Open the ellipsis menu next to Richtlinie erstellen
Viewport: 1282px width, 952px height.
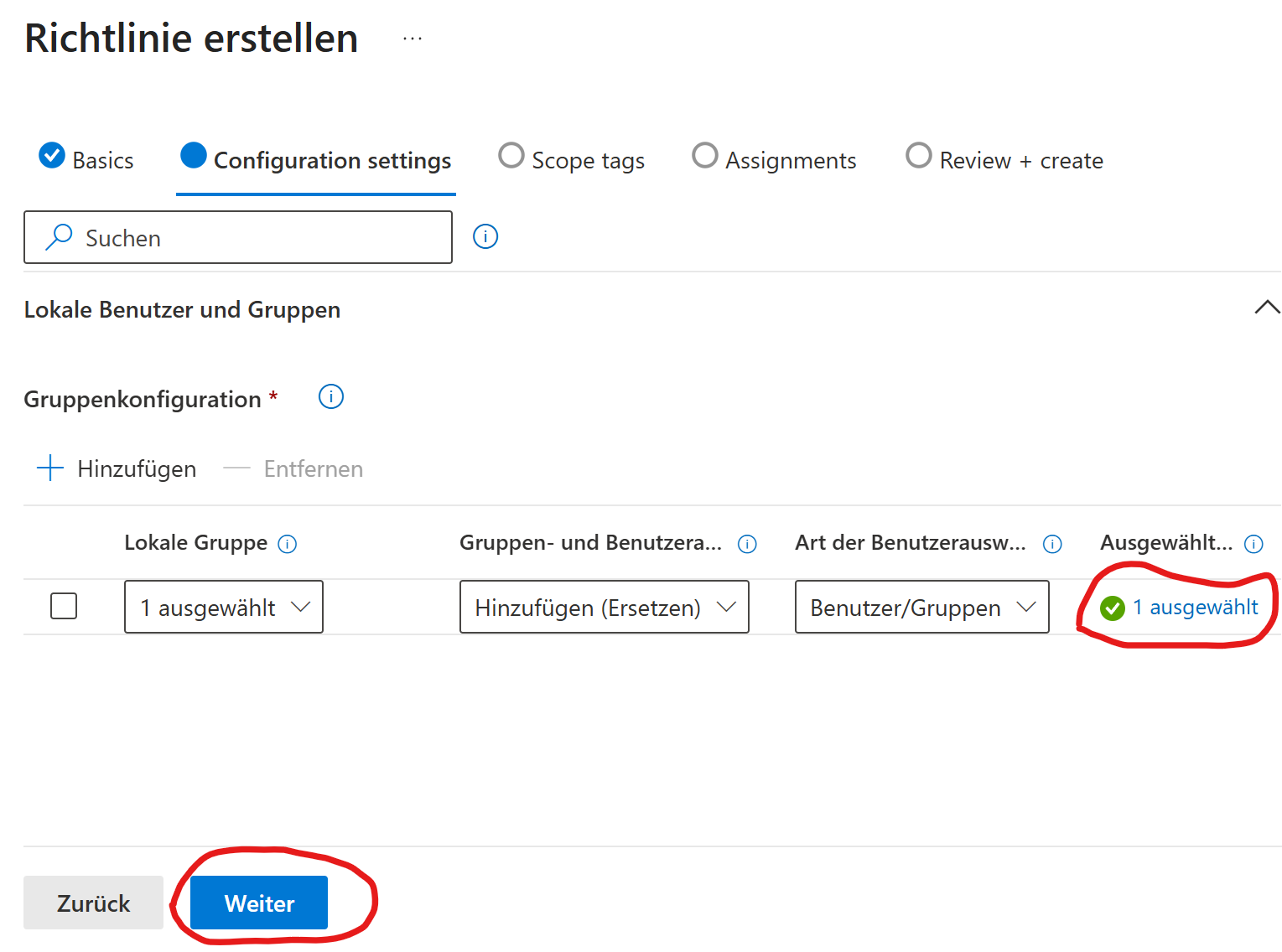(x=413, y=39)
